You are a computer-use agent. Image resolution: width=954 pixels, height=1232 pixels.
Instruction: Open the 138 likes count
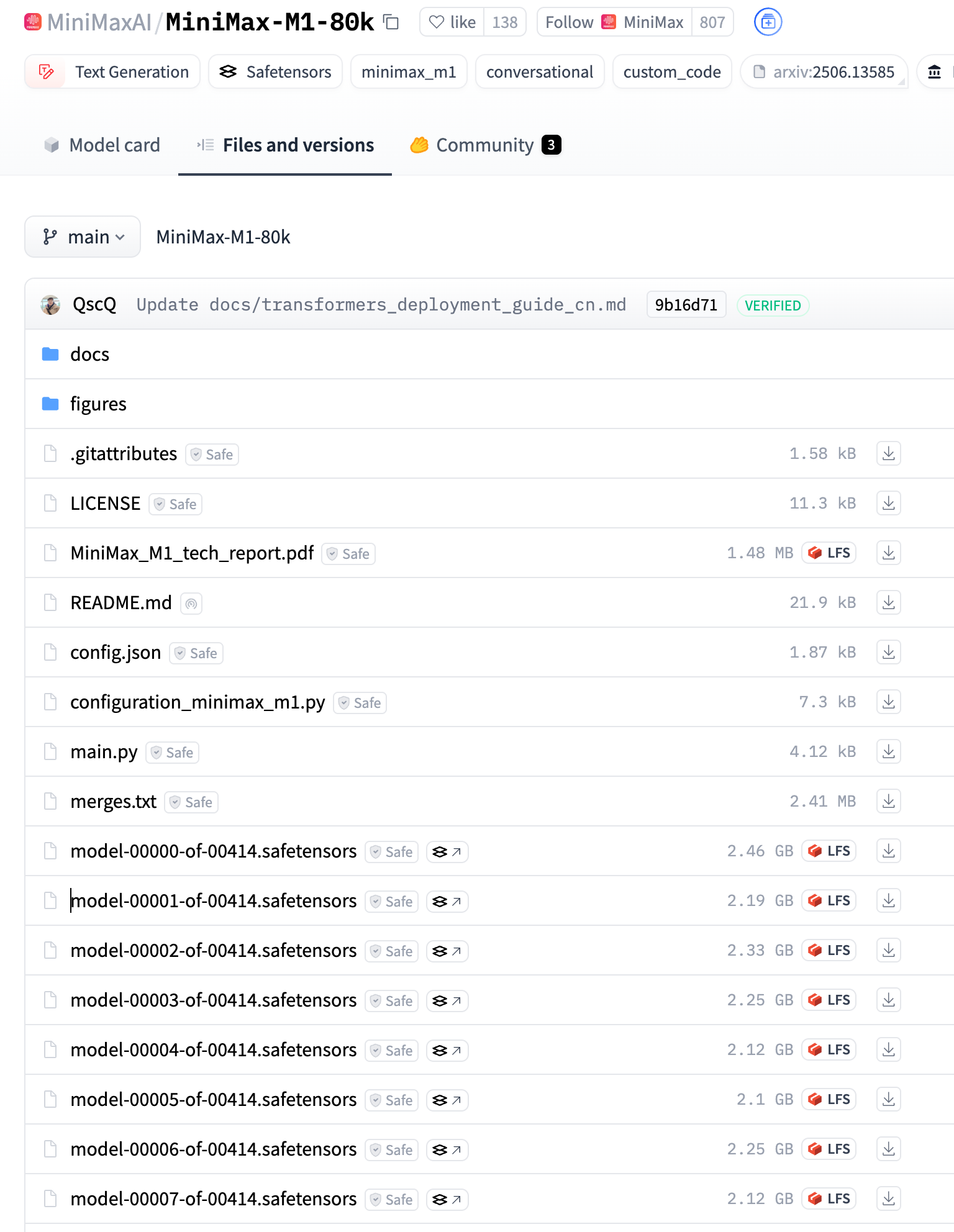505,22
